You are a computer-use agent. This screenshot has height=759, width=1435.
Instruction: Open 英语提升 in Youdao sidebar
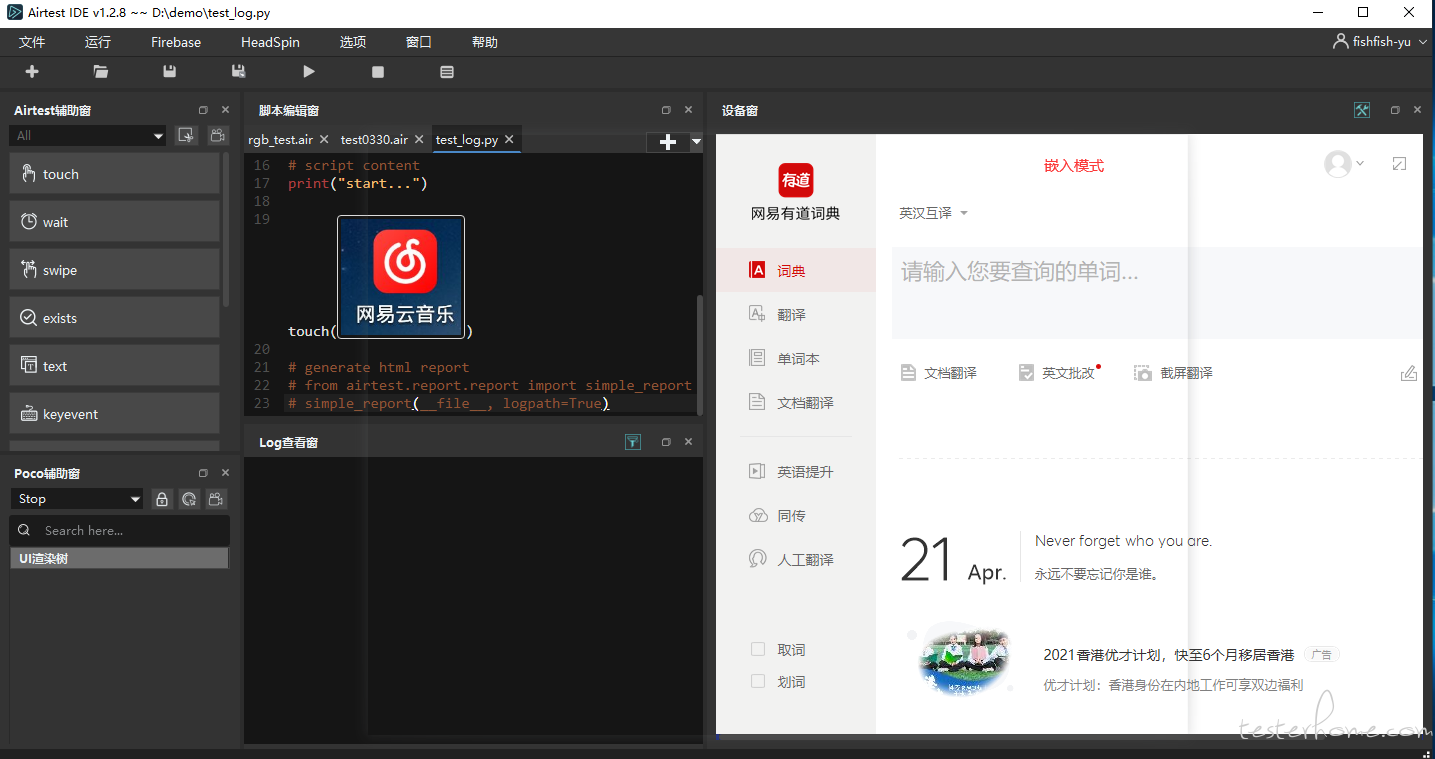coord(795,472)
